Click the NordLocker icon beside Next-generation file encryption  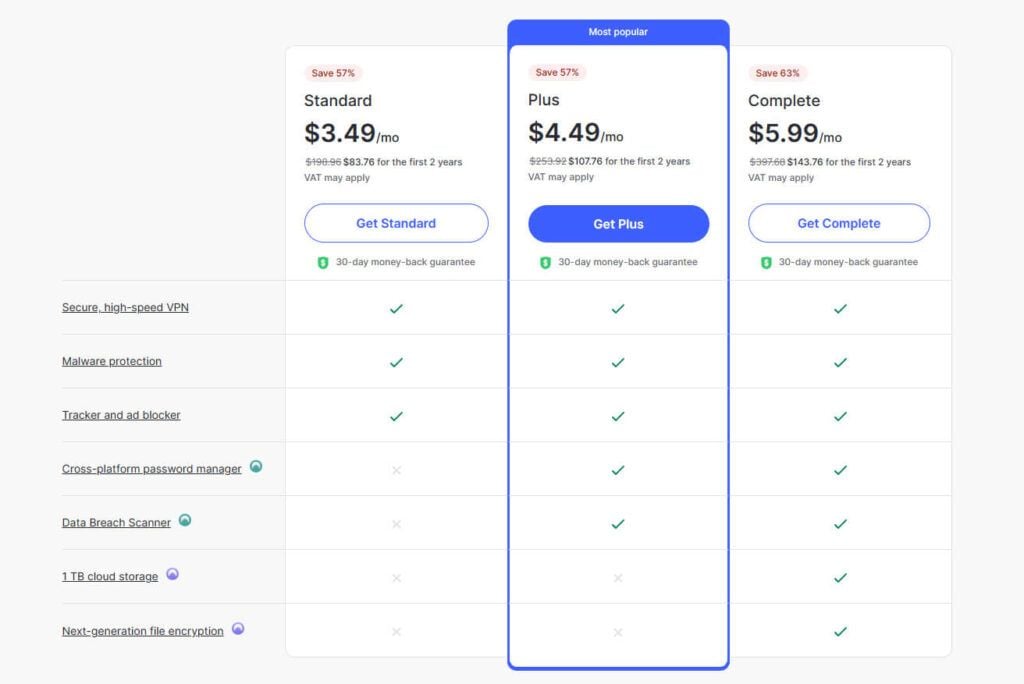238,629
